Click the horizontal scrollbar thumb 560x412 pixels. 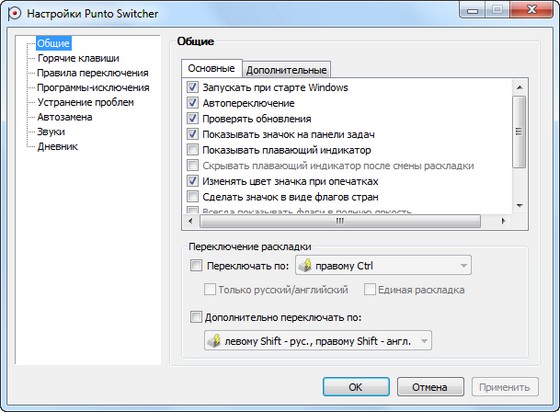340,221
